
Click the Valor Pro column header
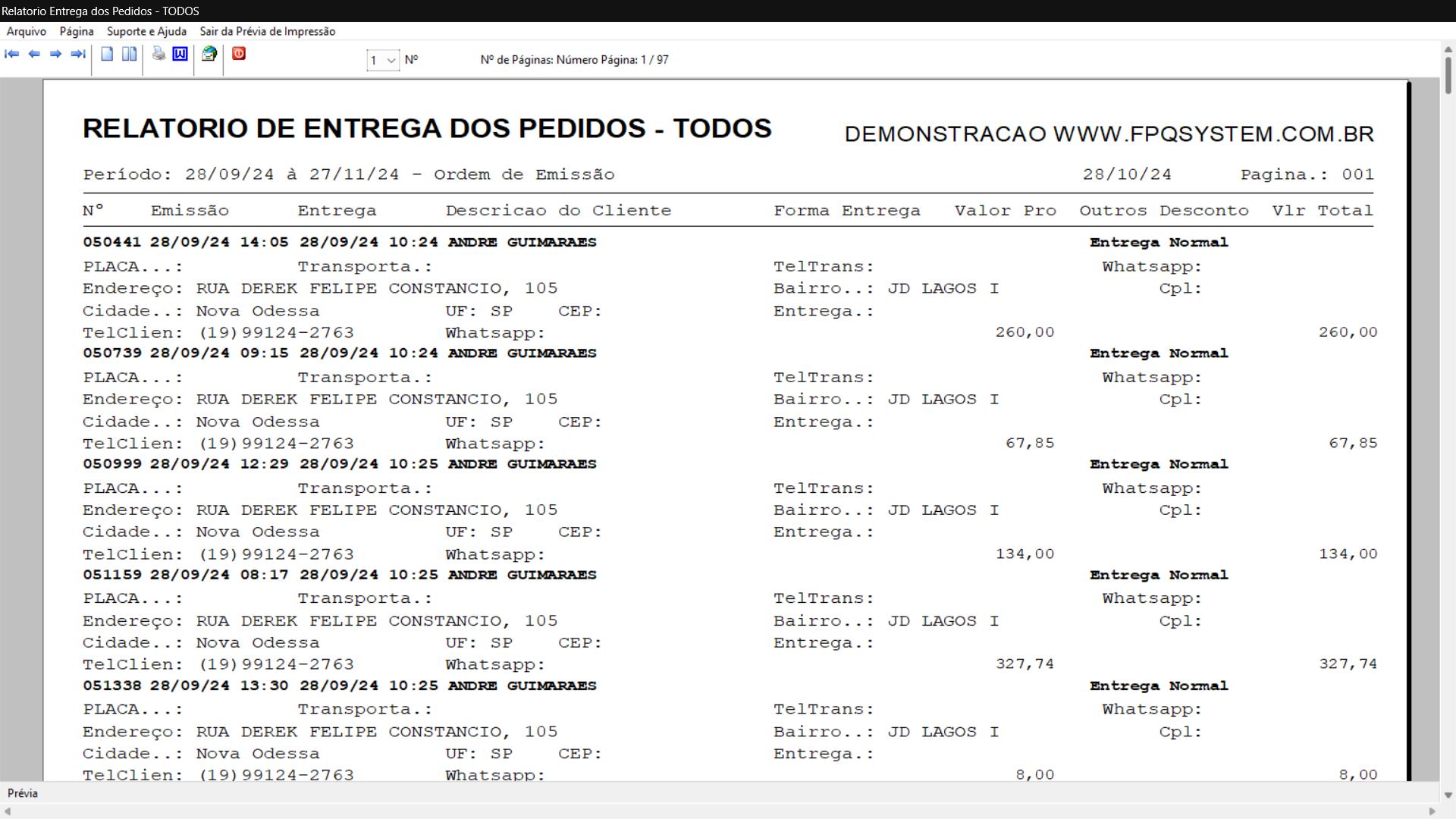click(1006, 211)
